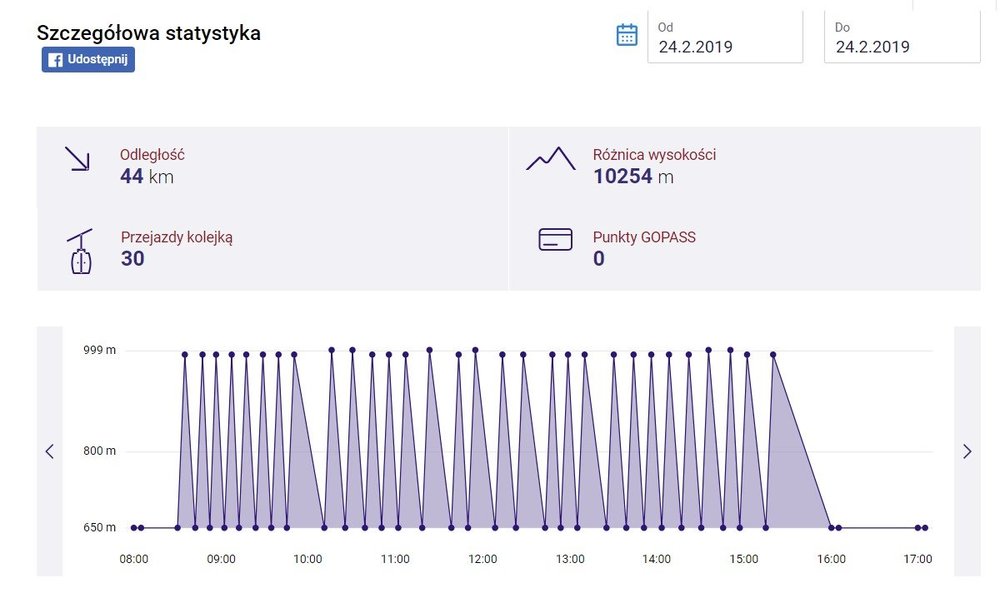1000x593 pixels.
Task: Click the Przejazdy kolejką label
Action: [x=177, y=237]
